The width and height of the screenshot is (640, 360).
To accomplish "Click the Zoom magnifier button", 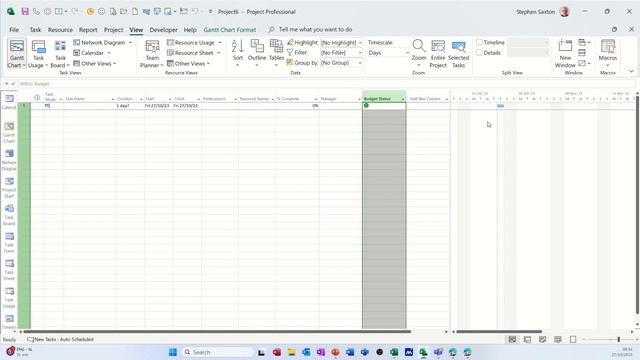I will coord(419,53).
